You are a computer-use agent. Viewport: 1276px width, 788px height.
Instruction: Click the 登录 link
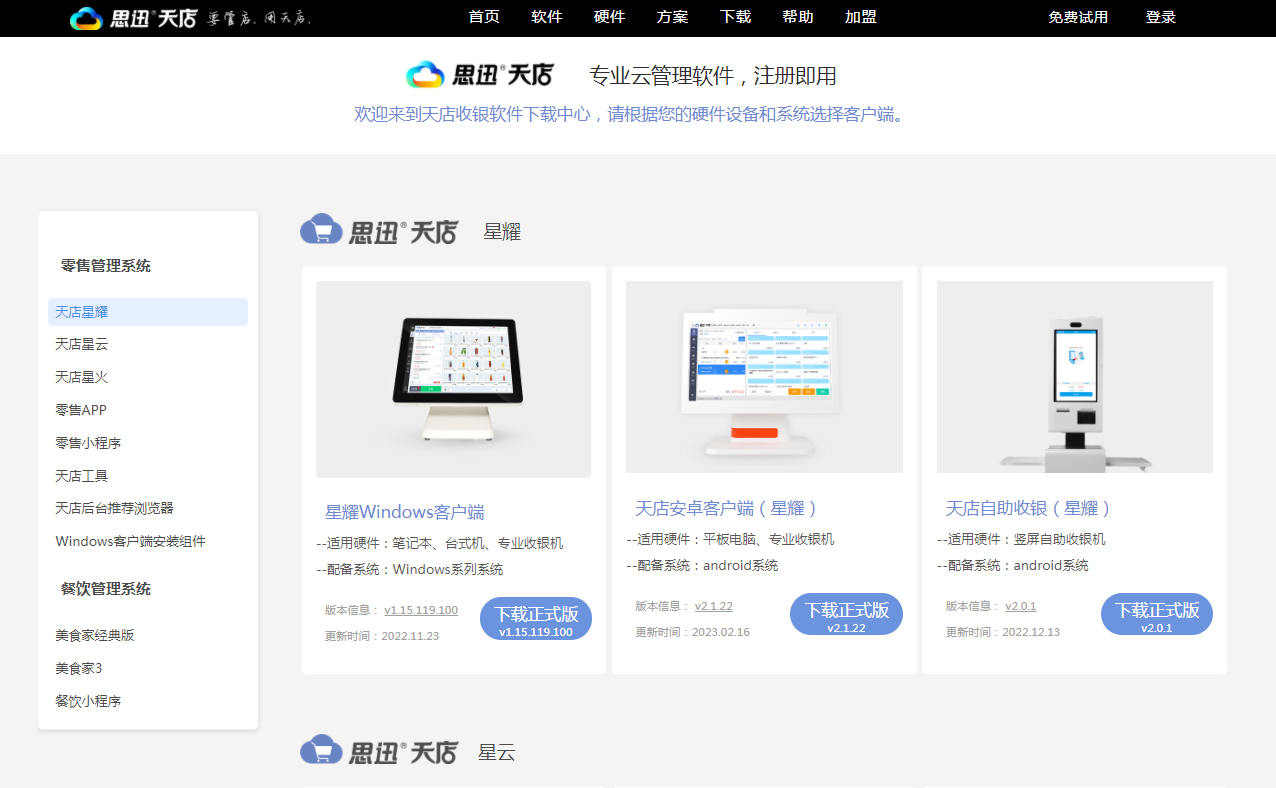(1161, 17)
